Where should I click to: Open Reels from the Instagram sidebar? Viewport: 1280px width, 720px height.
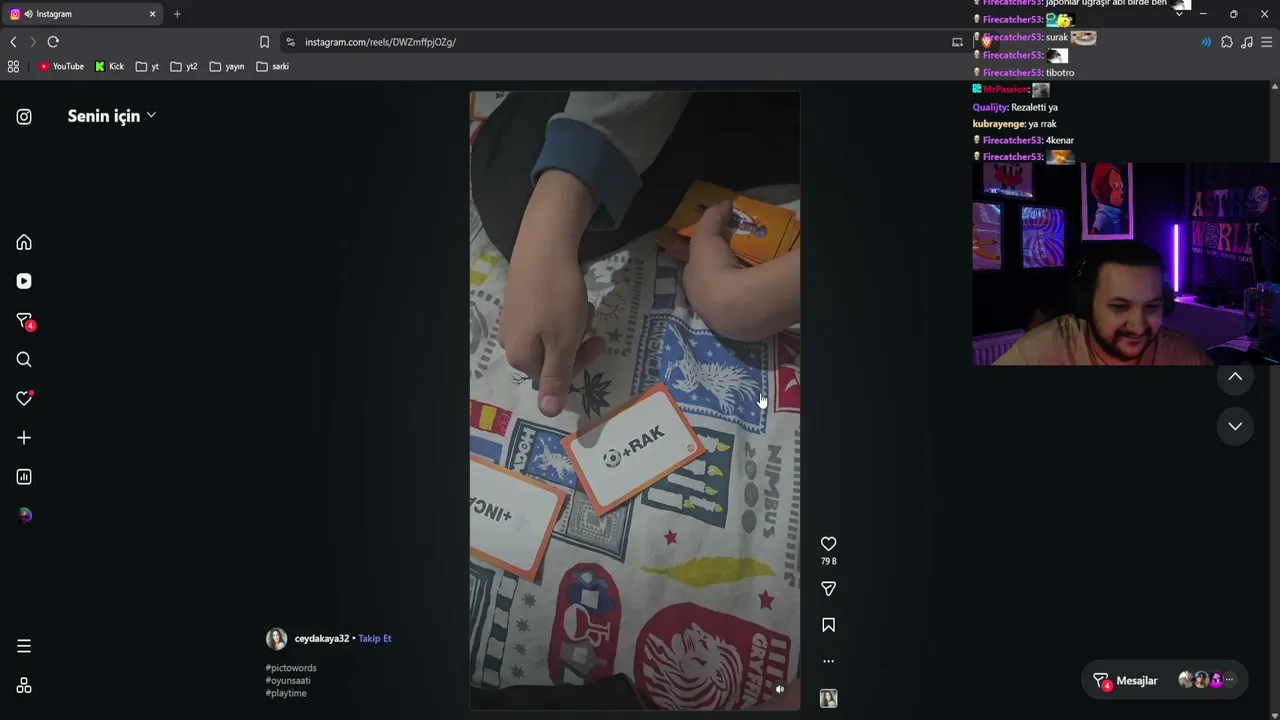[x=24, y=282]
